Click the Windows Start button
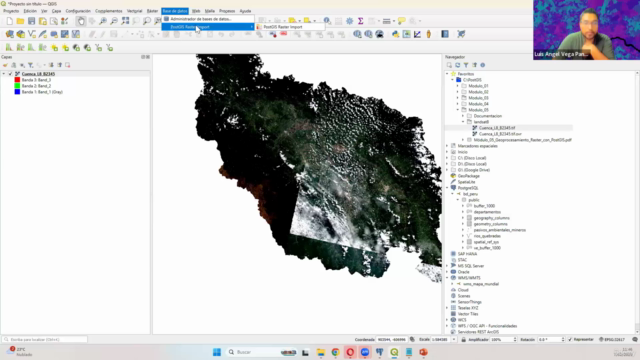Image resolution: width=640 pixels, height=360 pixels. point(217,352)
